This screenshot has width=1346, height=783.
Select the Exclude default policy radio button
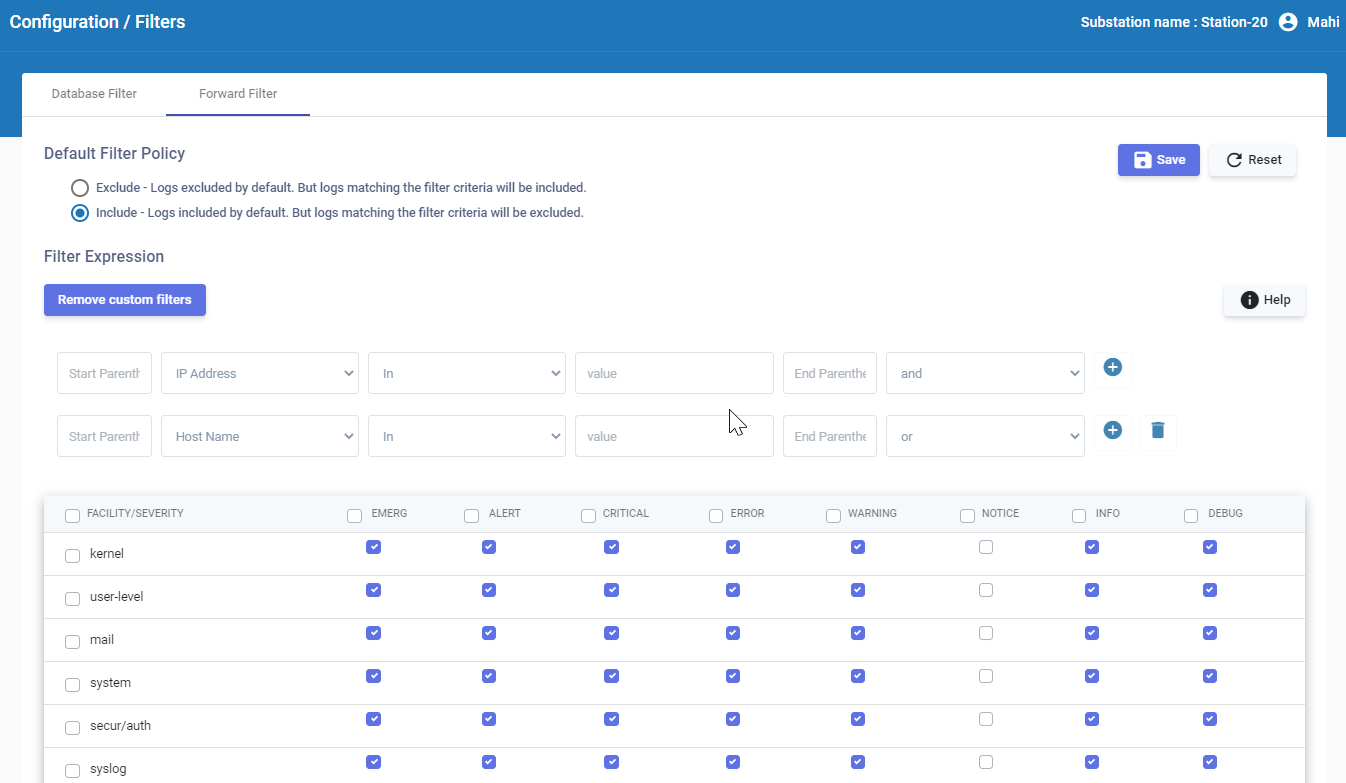click(80, 188)
